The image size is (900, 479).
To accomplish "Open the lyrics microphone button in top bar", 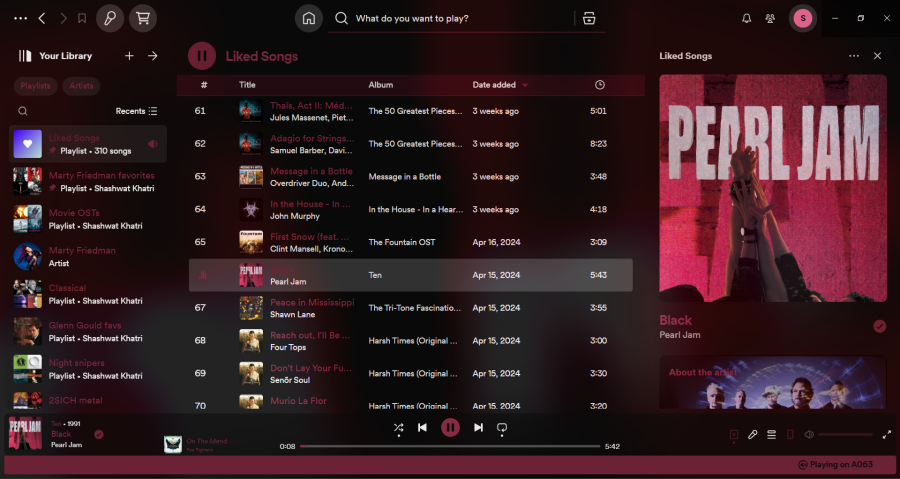I will point(110,18).
